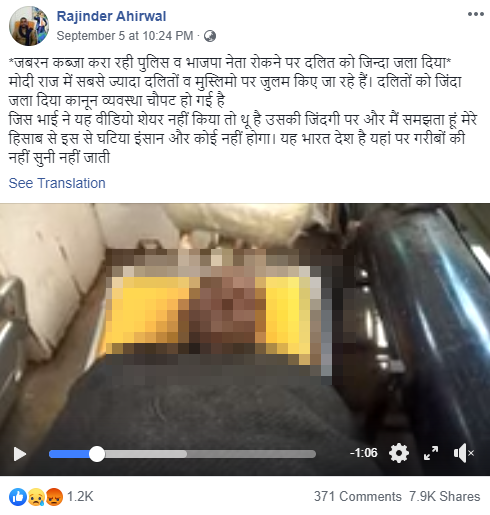Click the Like reaction icon

click(x=18, y=497)
